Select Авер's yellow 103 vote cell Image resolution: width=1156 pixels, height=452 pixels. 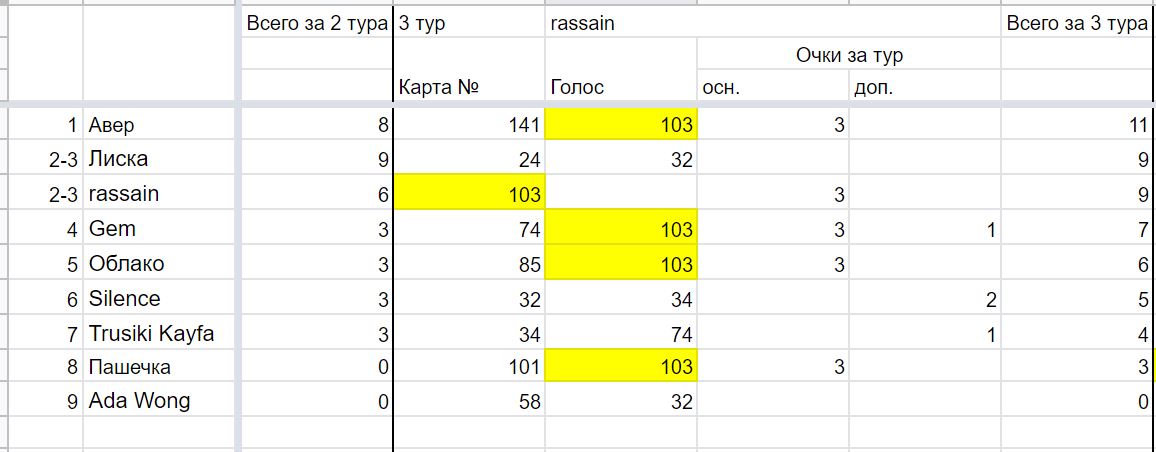tap(621, 125)
